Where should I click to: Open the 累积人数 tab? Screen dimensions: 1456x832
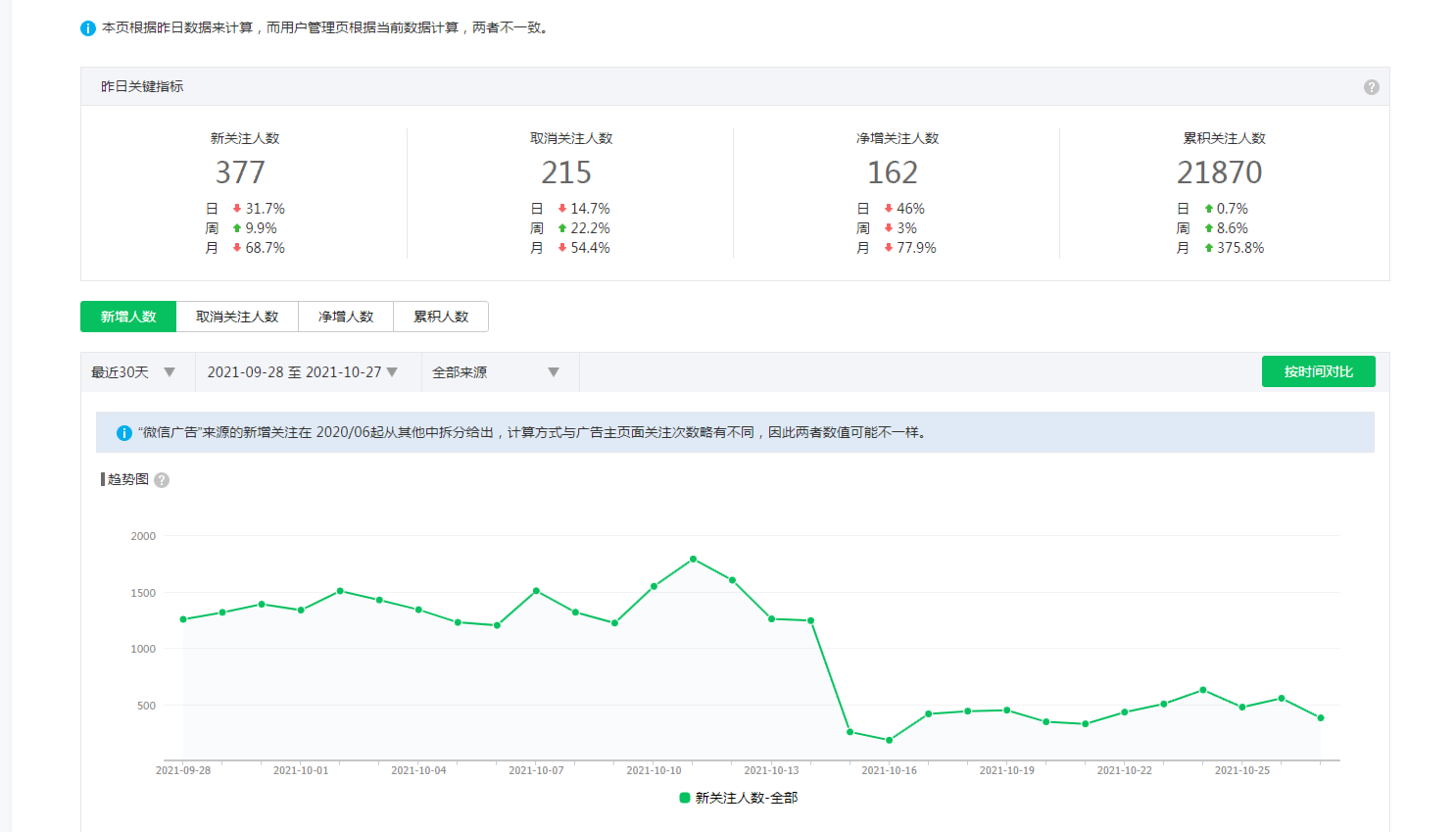(x=441, y=317)
